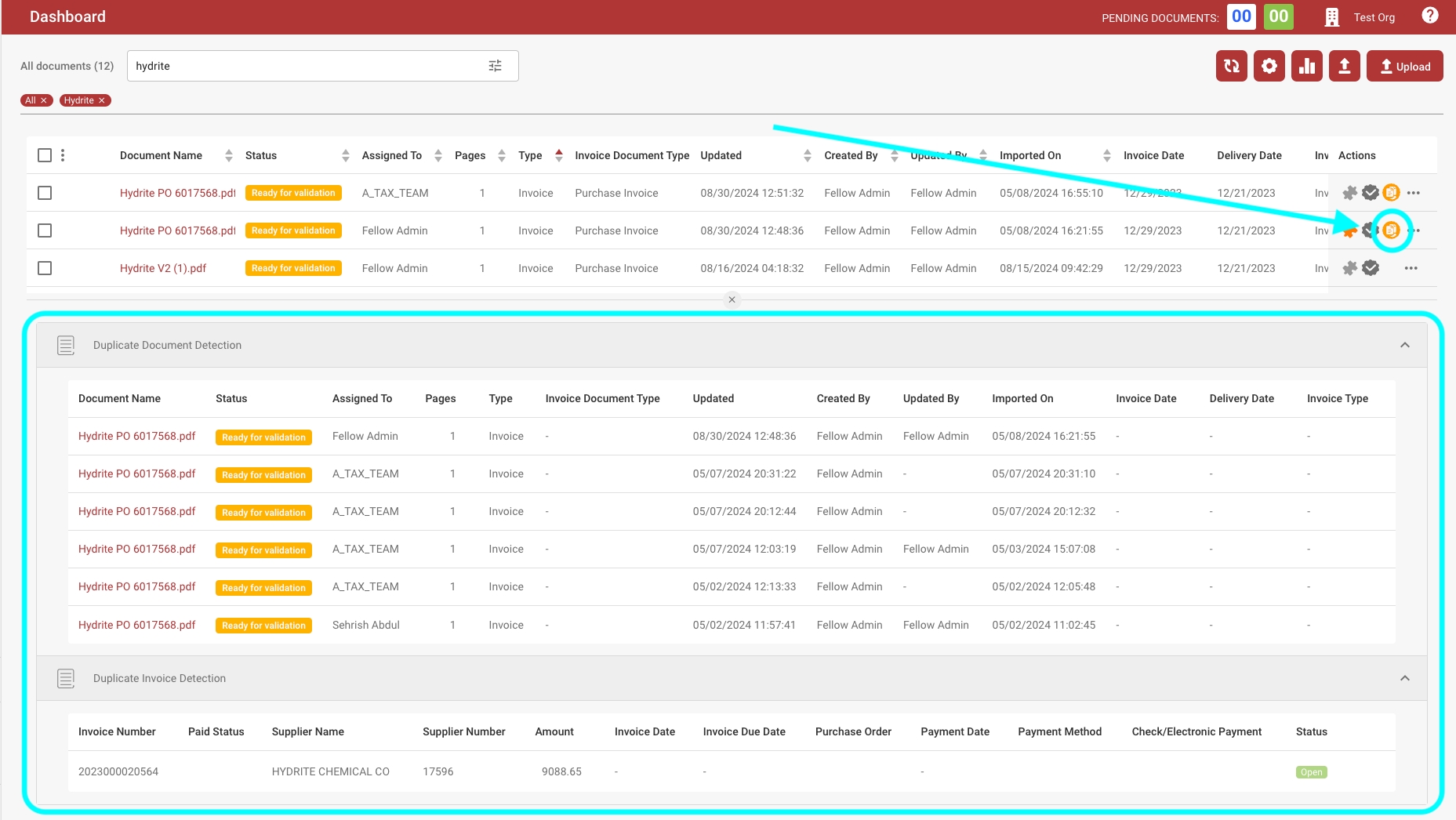The image size is (1456, 820).
Task: Remove the Hydrite filter chip
Action: pos(102,100)
